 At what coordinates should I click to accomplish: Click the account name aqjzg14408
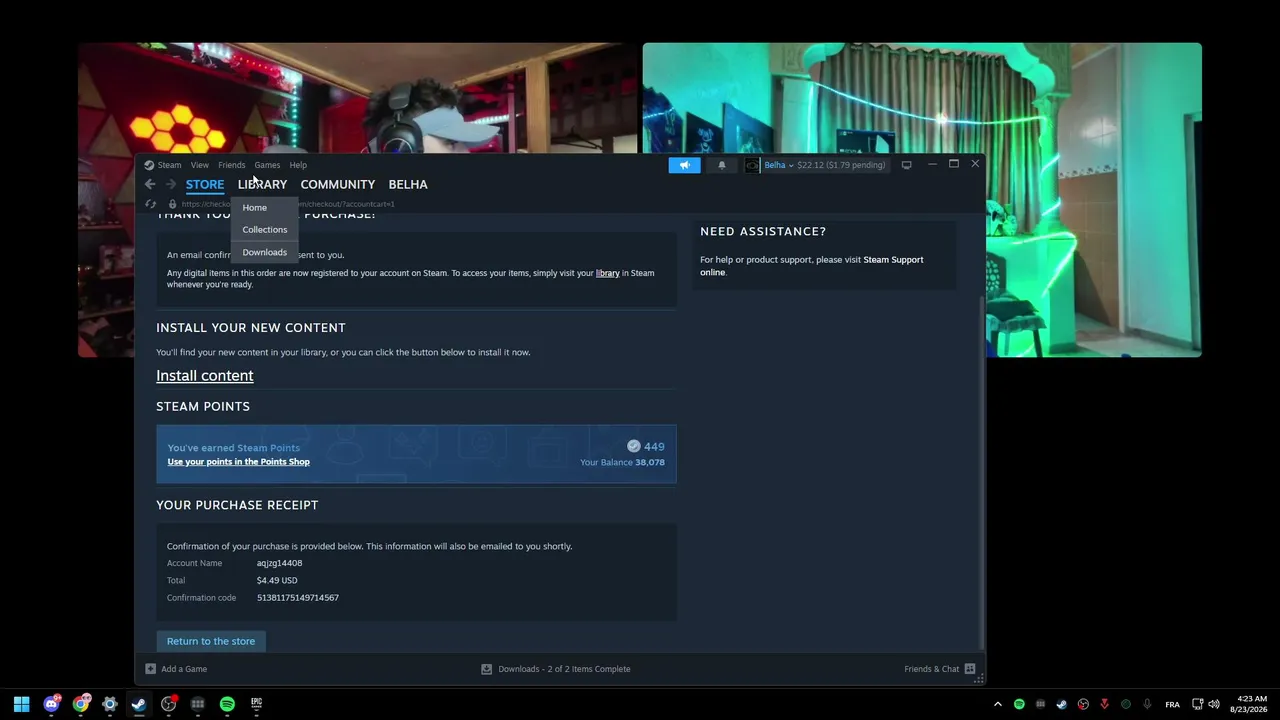(x=280, y=563)
